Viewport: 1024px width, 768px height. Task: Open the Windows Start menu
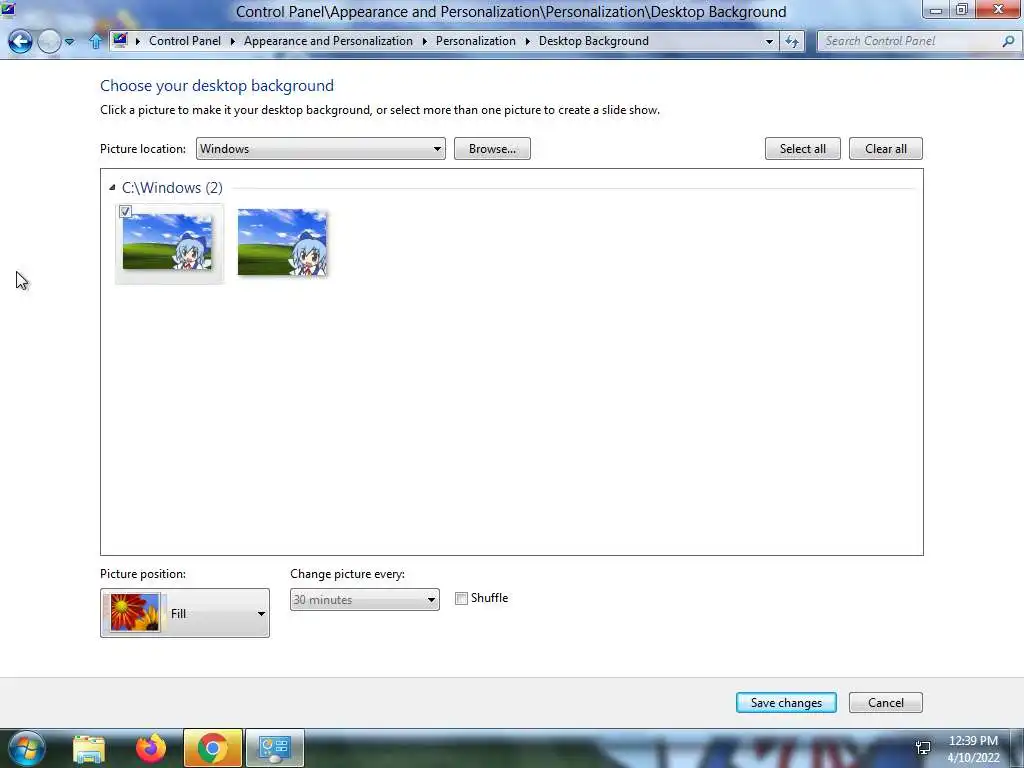pos(27,748)
